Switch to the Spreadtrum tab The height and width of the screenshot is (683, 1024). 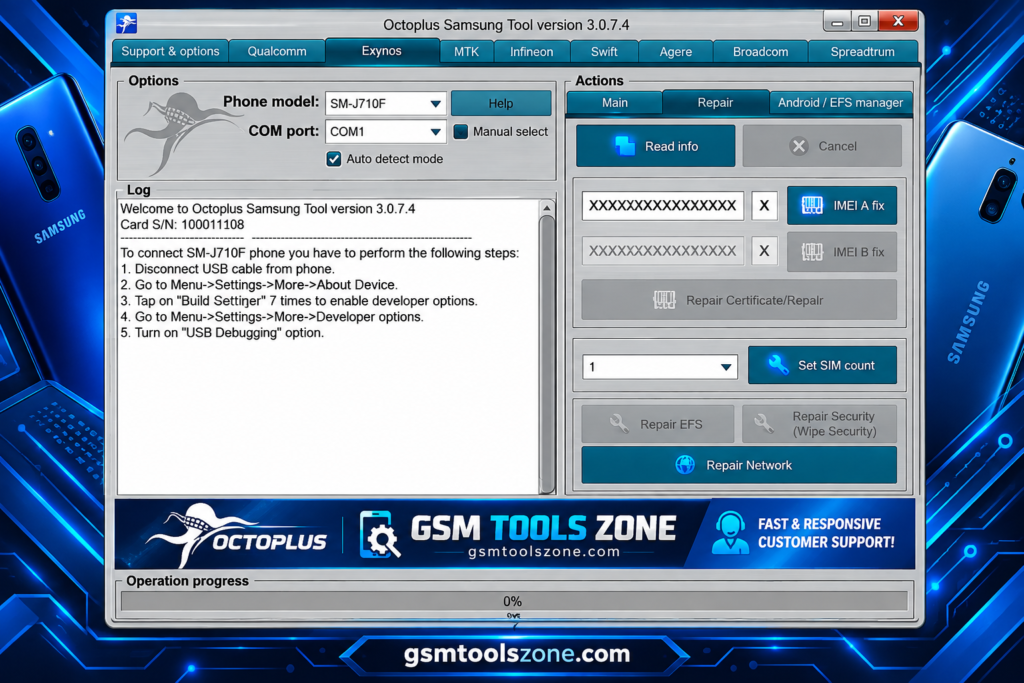point(863,52)
